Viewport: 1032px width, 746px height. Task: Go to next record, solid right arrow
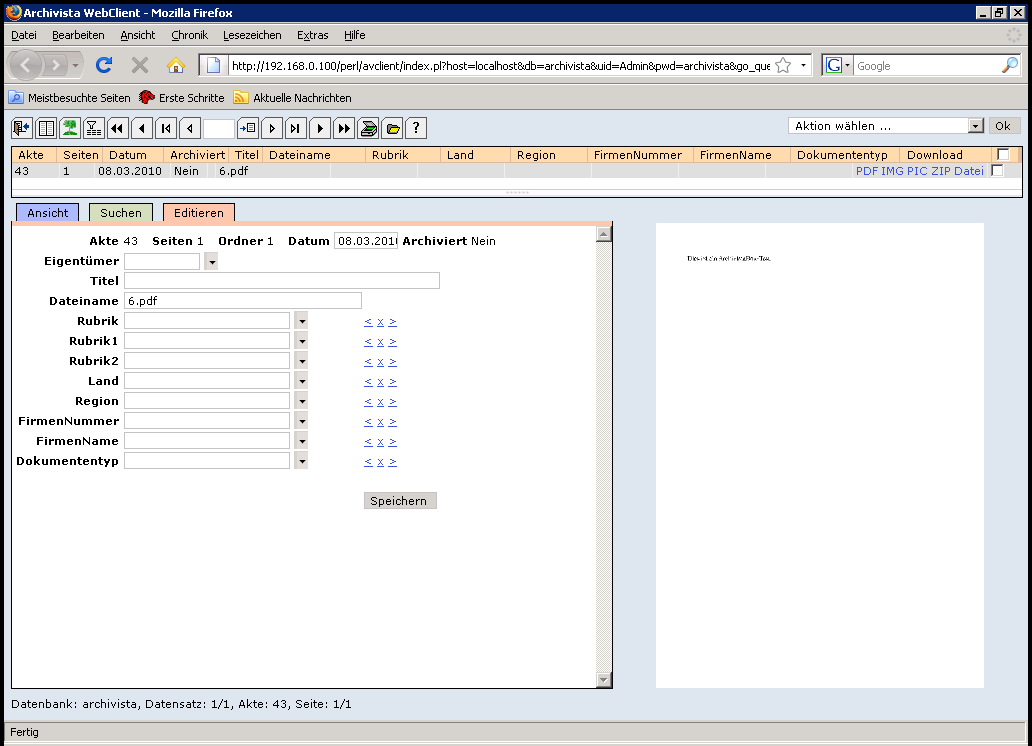coord(320,128)
